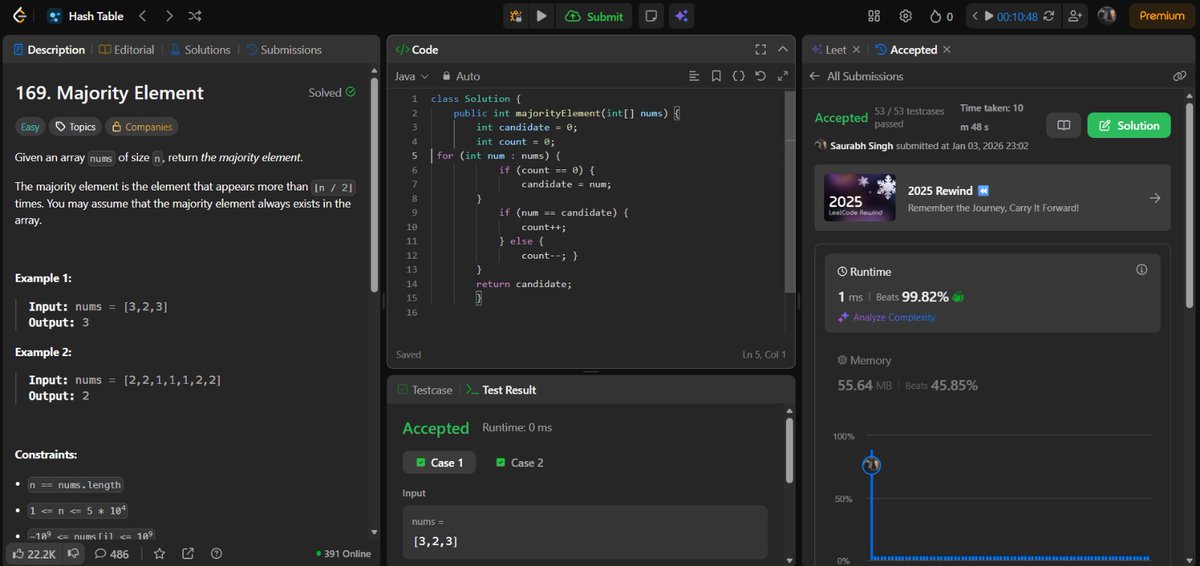Screen dimensions: 1200x566
Task: Enter code editor fullscreen mode
Action: coord(760,49)
